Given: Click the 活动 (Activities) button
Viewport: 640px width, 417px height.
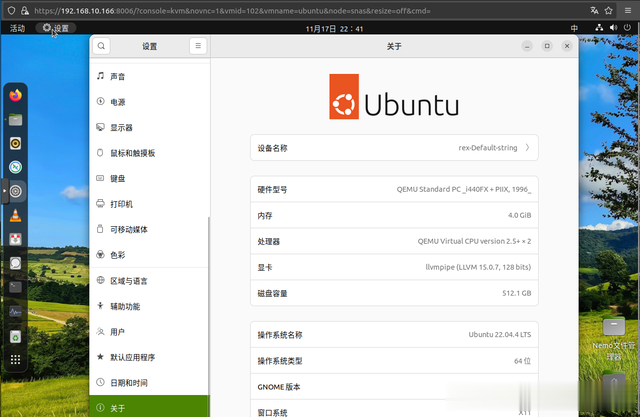Looking at the screenshot, I should point(17,28).
